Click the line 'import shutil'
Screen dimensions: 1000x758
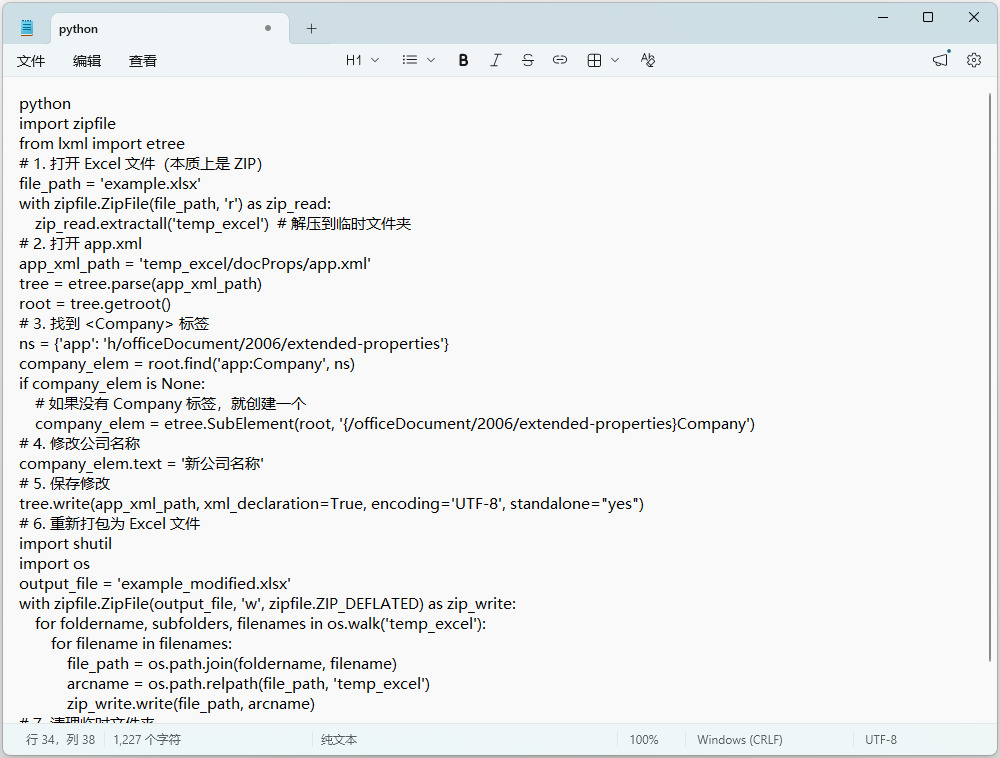(x=65, y=544)
